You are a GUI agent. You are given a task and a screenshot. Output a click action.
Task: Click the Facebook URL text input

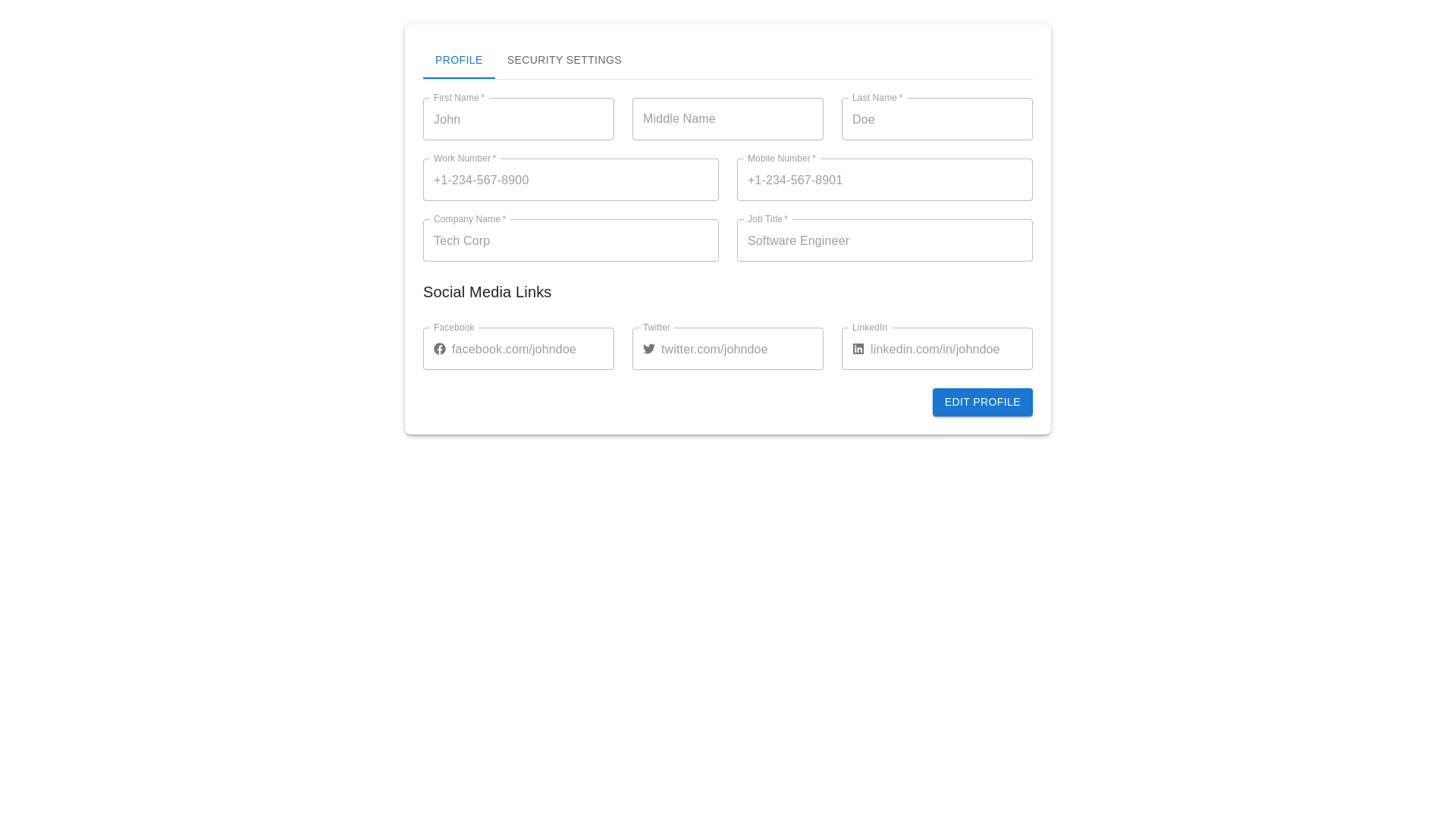click(528, 349)
